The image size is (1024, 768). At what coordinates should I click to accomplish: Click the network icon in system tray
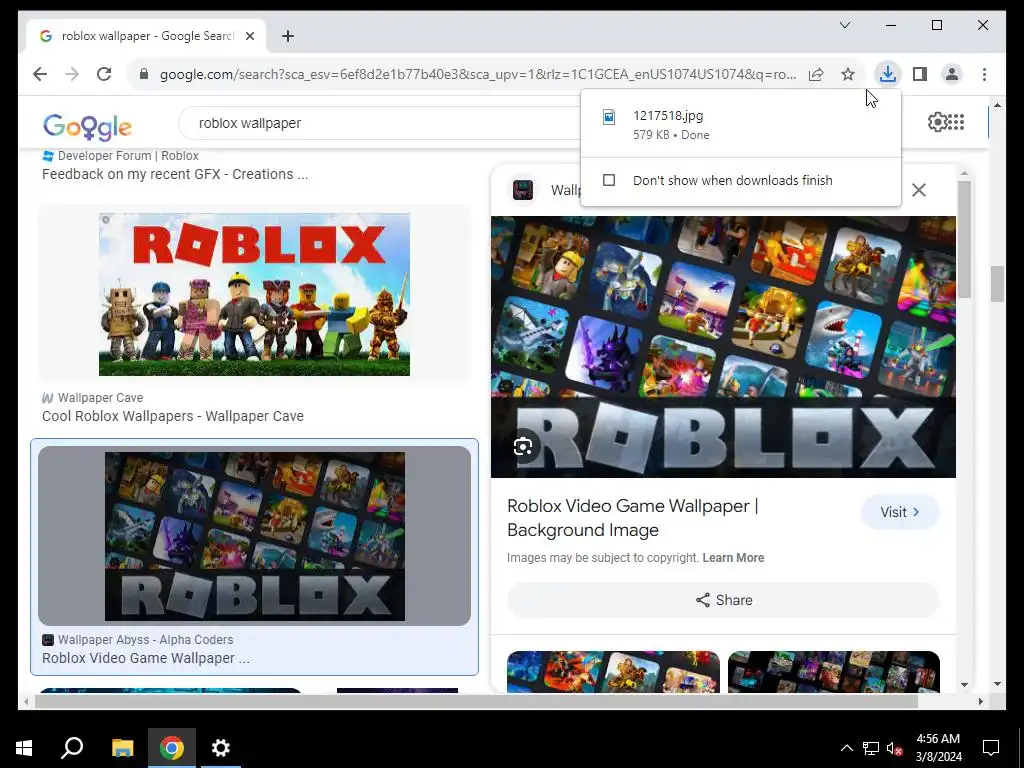(x=871, y=748)
